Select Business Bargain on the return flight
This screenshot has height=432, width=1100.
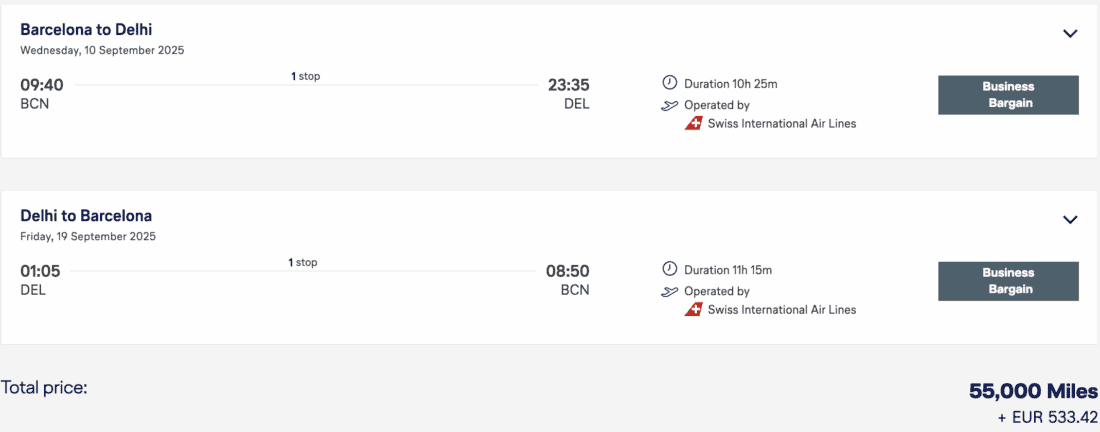point(1007,281)
